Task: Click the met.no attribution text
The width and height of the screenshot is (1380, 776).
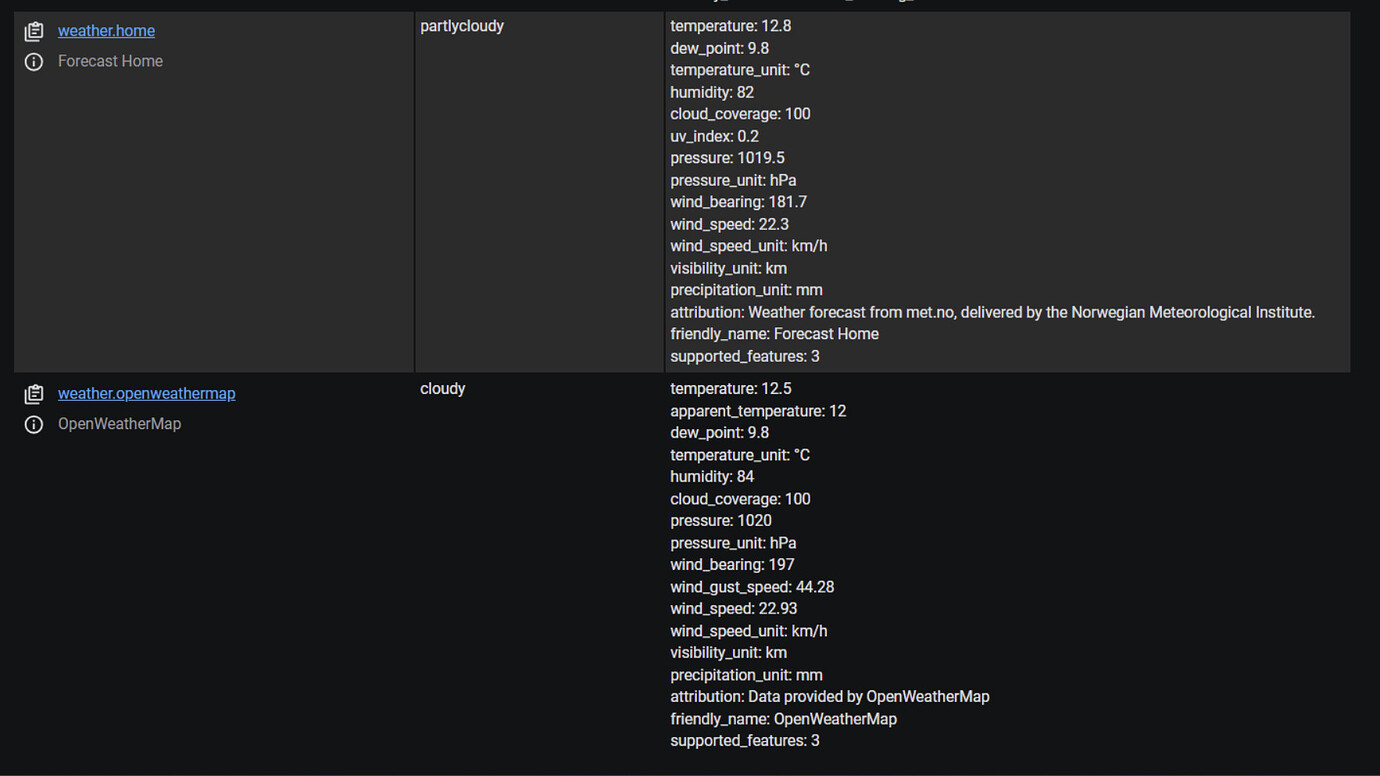Action: point(992,312)
